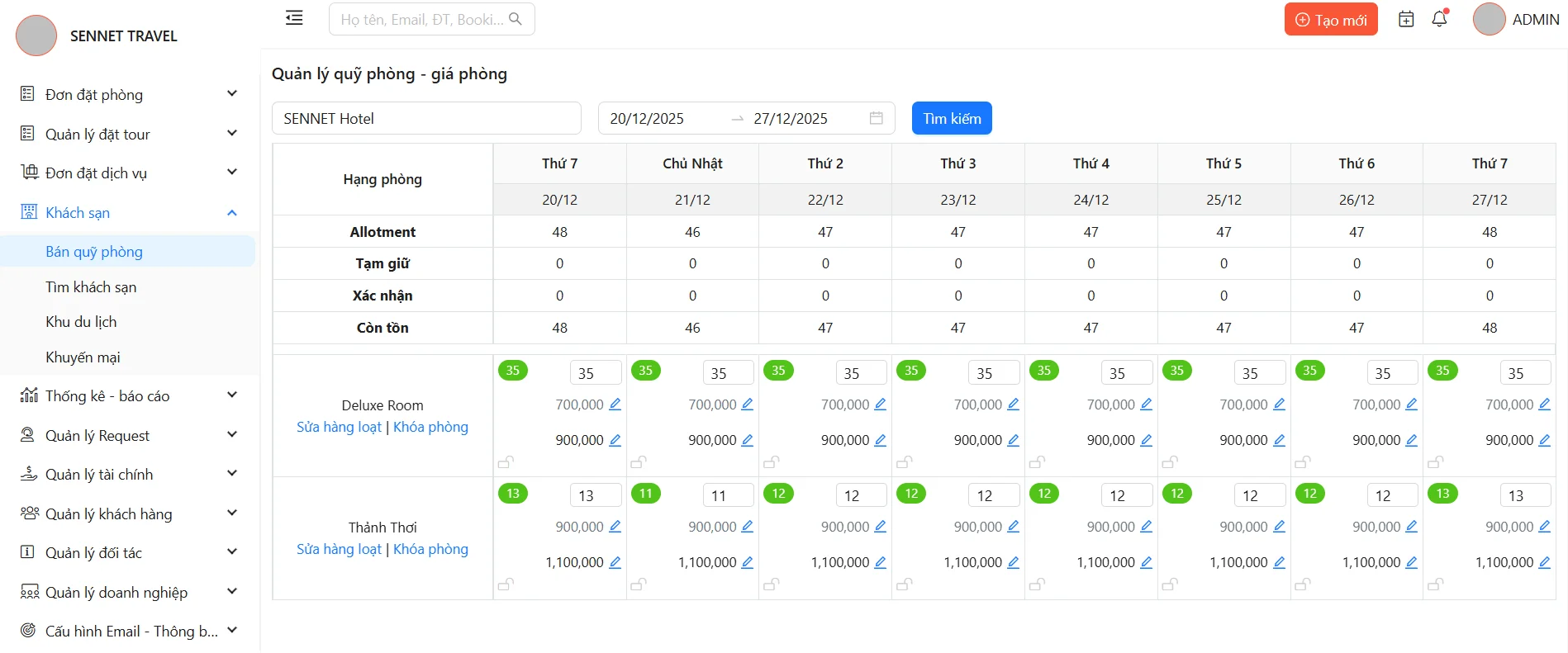The width and height of the screenshot is (1568, 653).
Task: Click the green 13 badge for Thành Thơi 20/12
Action: click(x=513, y=494)
